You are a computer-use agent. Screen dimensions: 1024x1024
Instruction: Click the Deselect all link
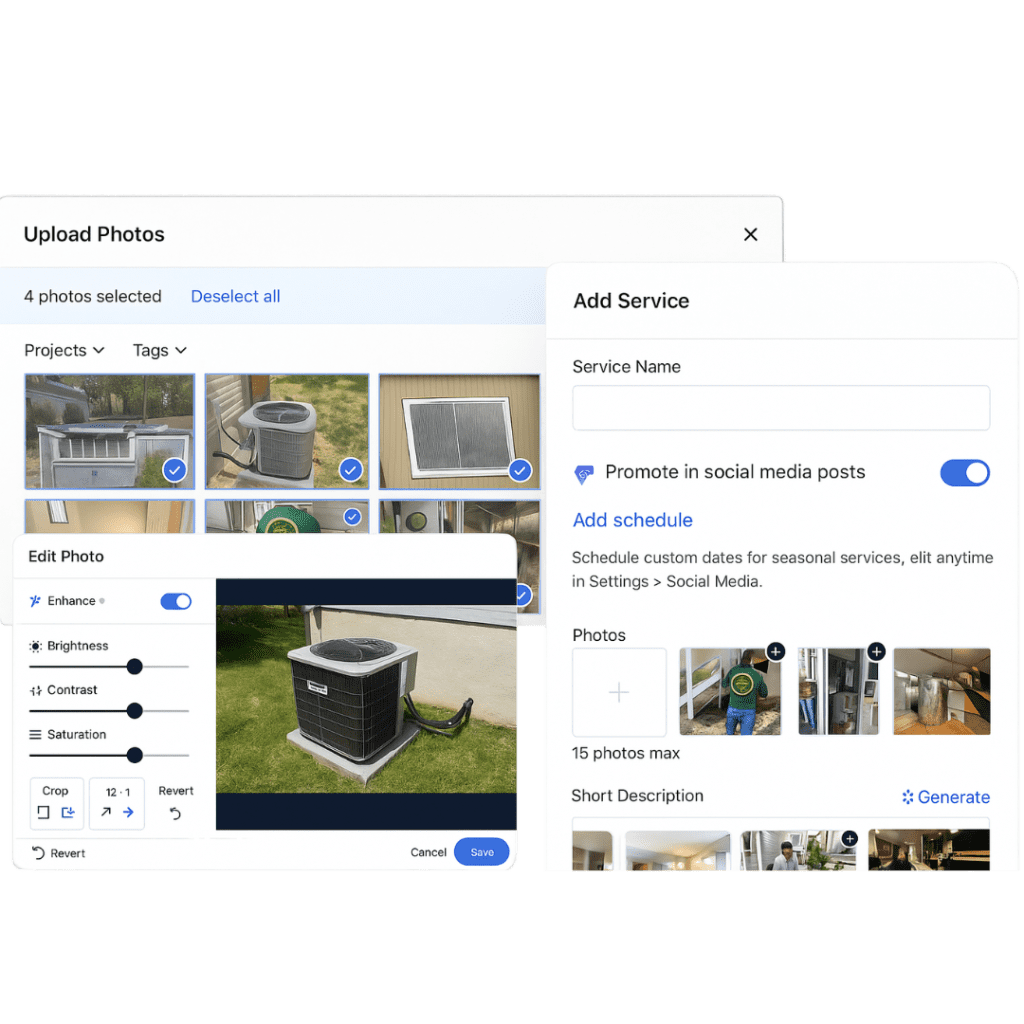tap(235, 296)
